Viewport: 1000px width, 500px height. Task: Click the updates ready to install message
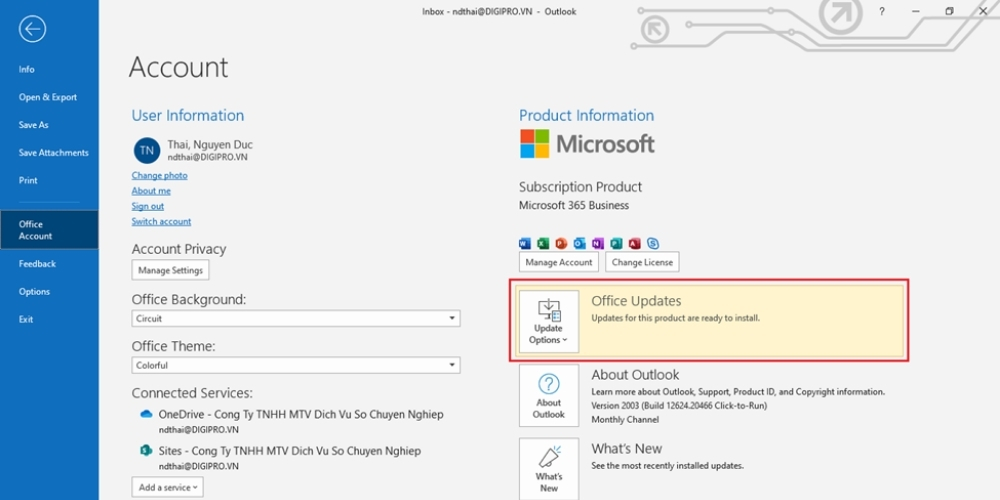(675, 318)
